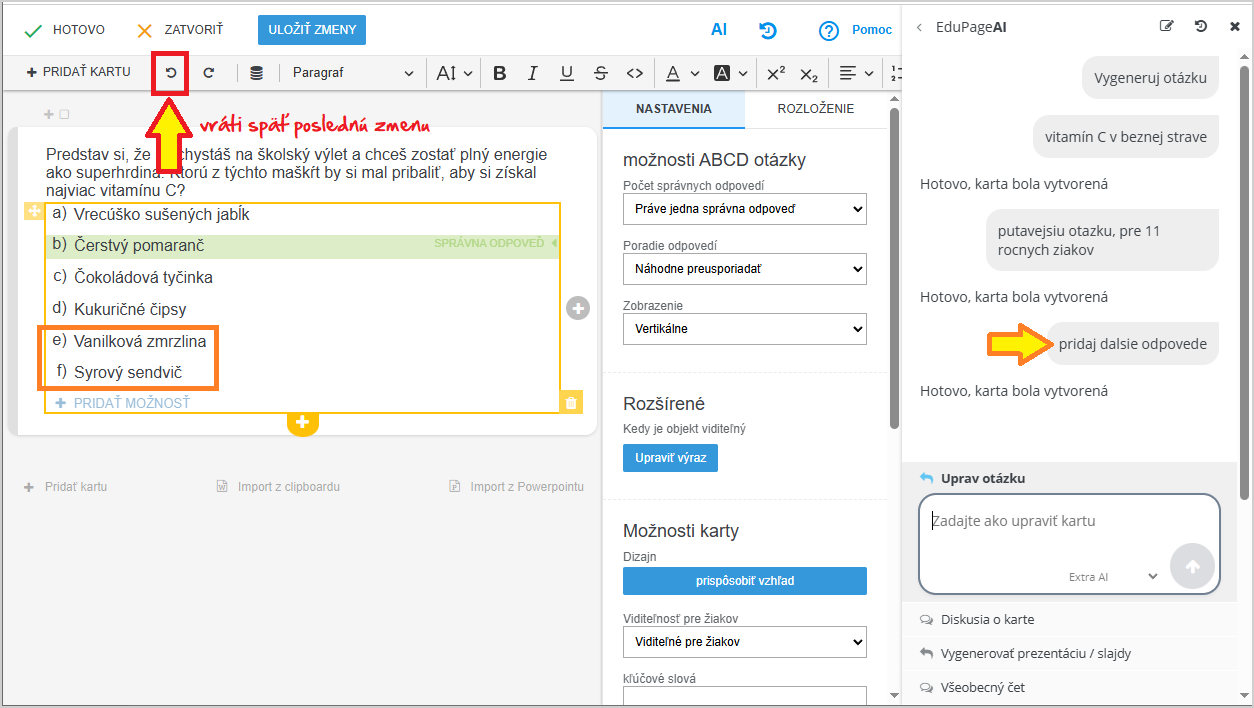Expand the Počet správnych odpovedí dropdown
Viewport: 1254px width, 708px height.
coord(744,209)
